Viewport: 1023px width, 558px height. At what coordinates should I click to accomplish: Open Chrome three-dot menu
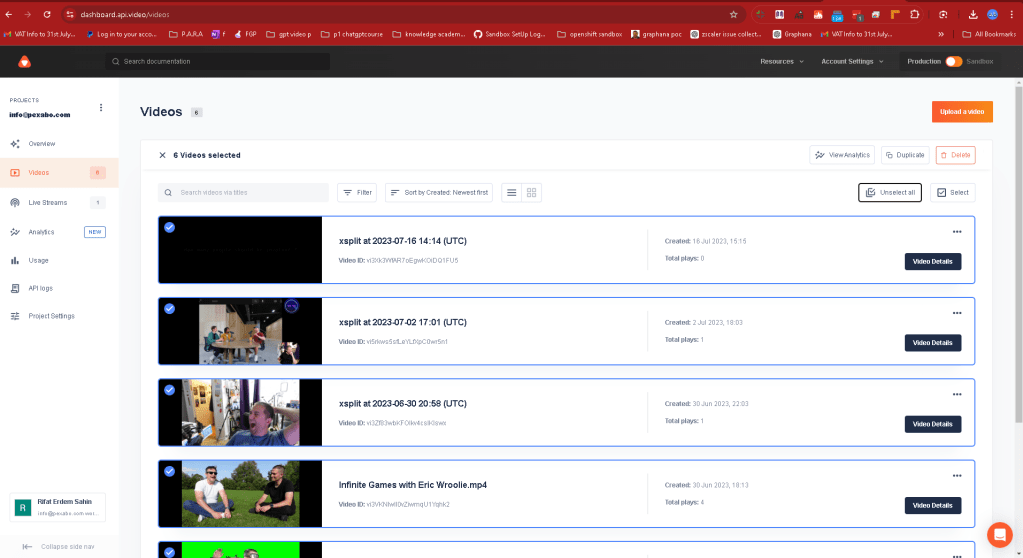1011,14
